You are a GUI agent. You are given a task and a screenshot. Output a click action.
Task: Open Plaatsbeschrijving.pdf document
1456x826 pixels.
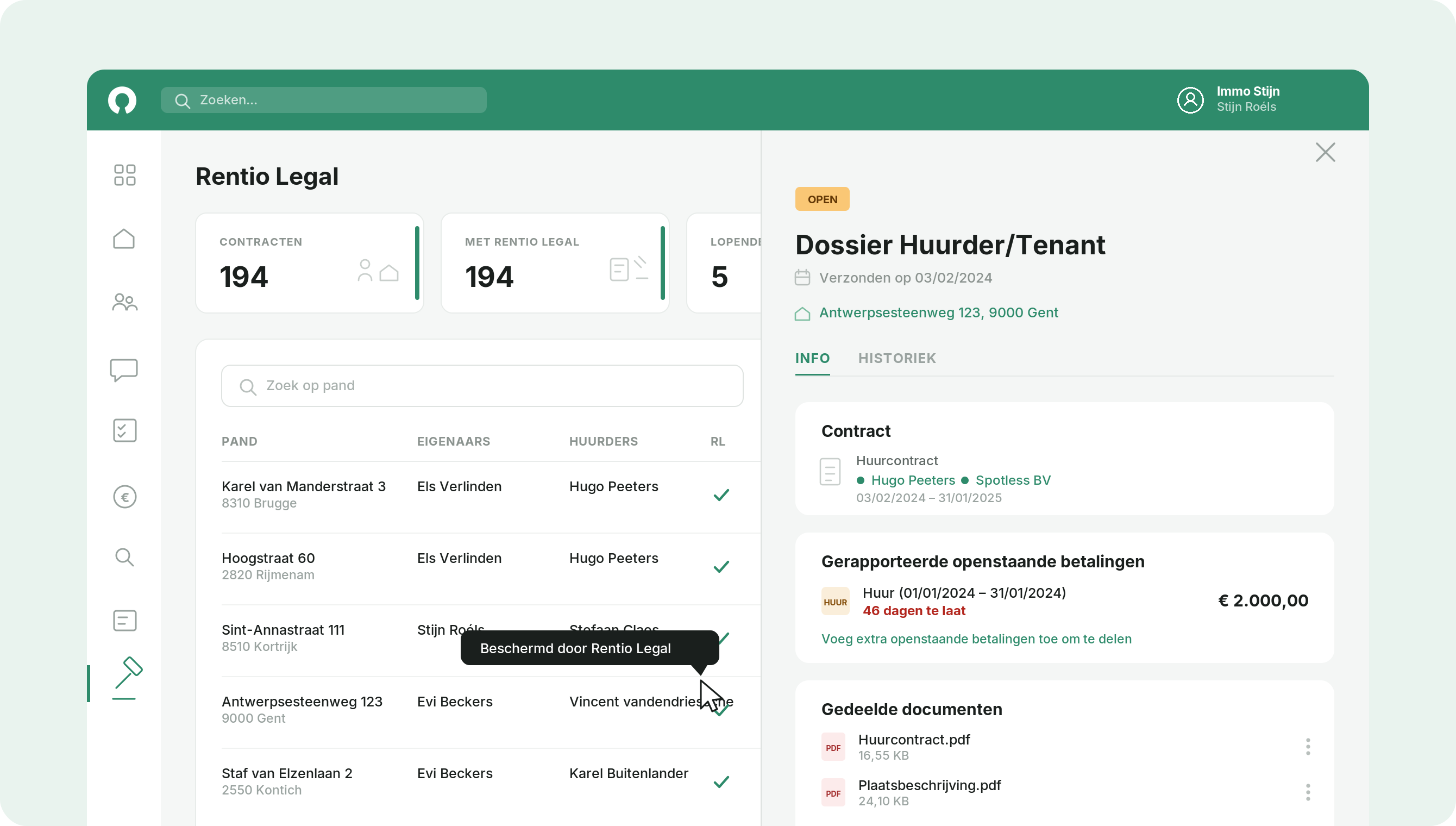[929, 785]
